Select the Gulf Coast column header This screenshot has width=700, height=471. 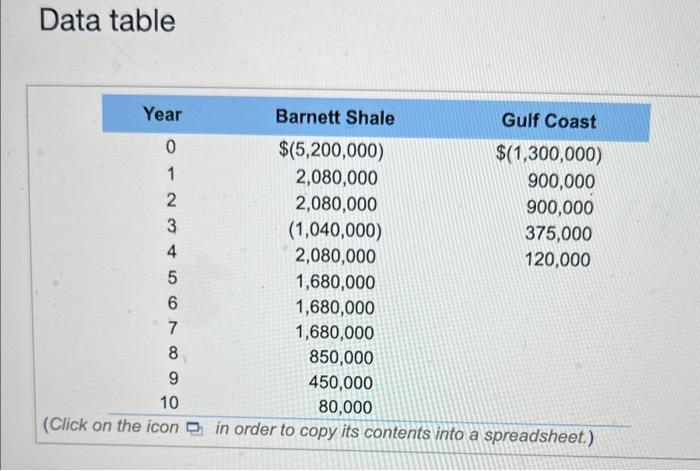coord(549,121)
